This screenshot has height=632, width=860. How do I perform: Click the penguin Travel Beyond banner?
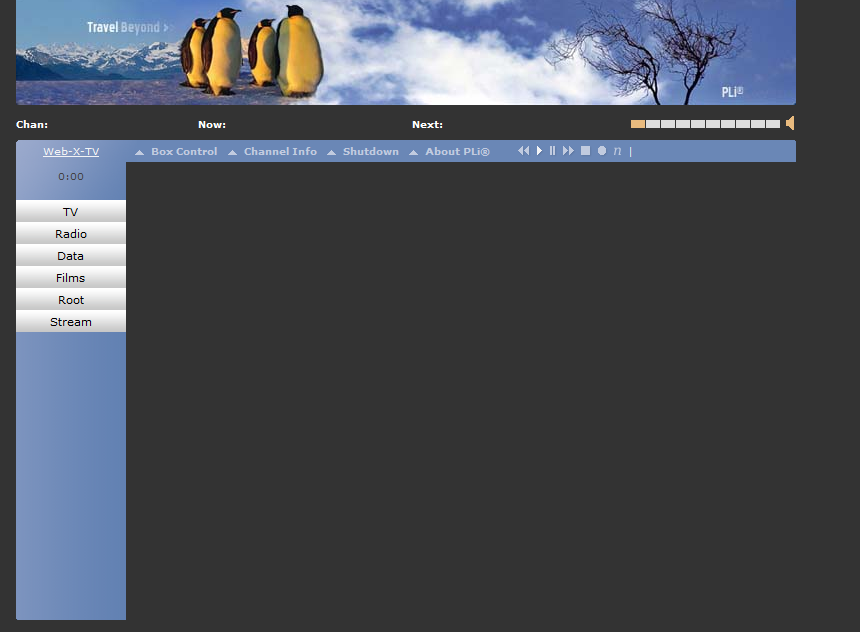click(x=405, y=52)
